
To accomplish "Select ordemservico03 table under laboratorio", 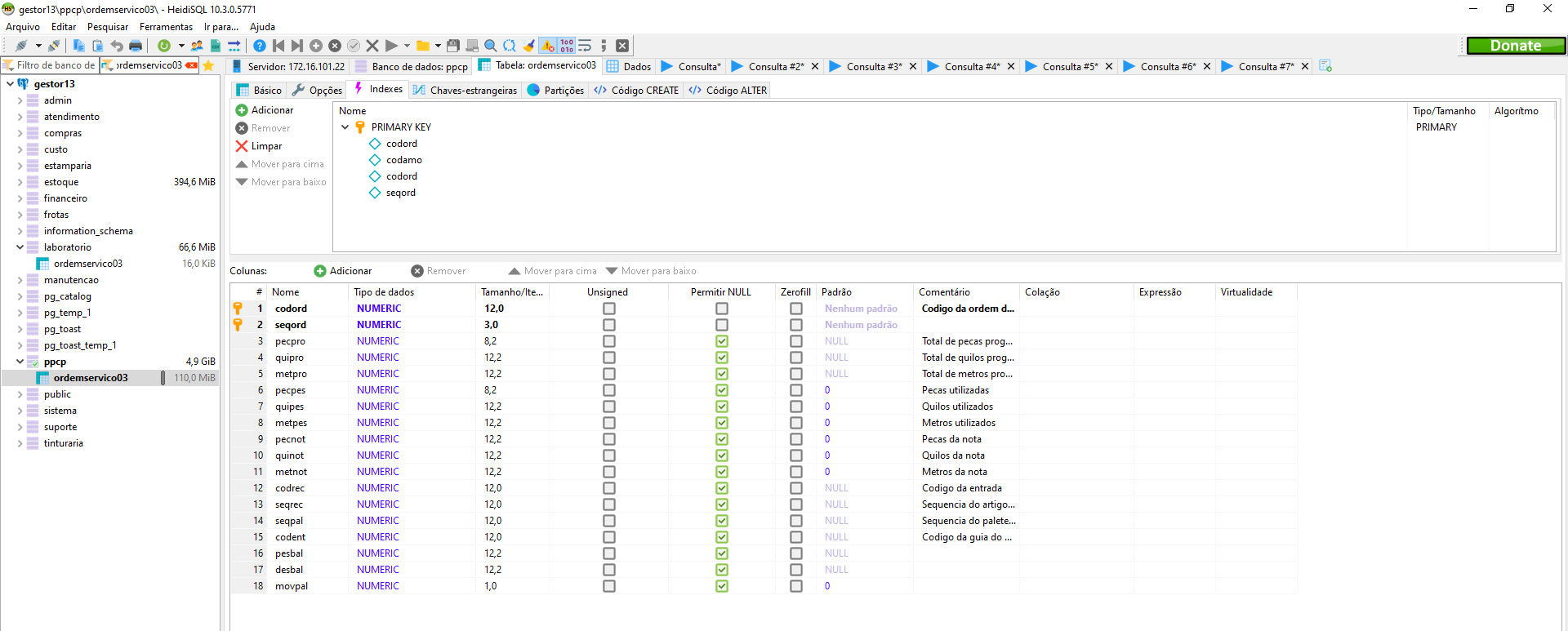I will pyautogui.click(x=87, y=264).
